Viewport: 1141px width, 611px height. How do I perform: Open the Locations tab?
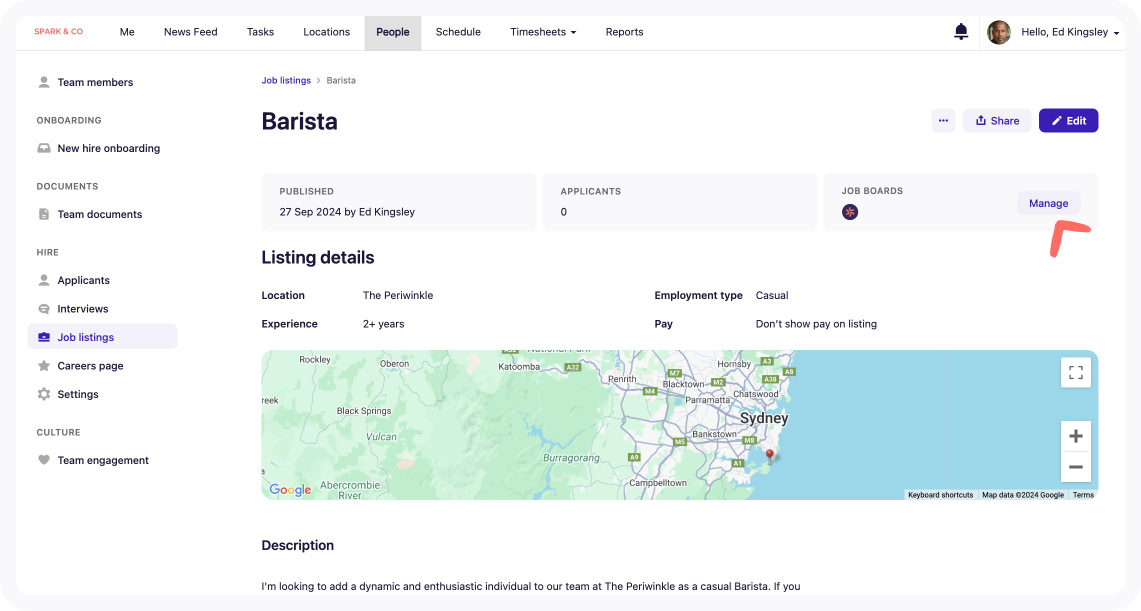[327, 32]
